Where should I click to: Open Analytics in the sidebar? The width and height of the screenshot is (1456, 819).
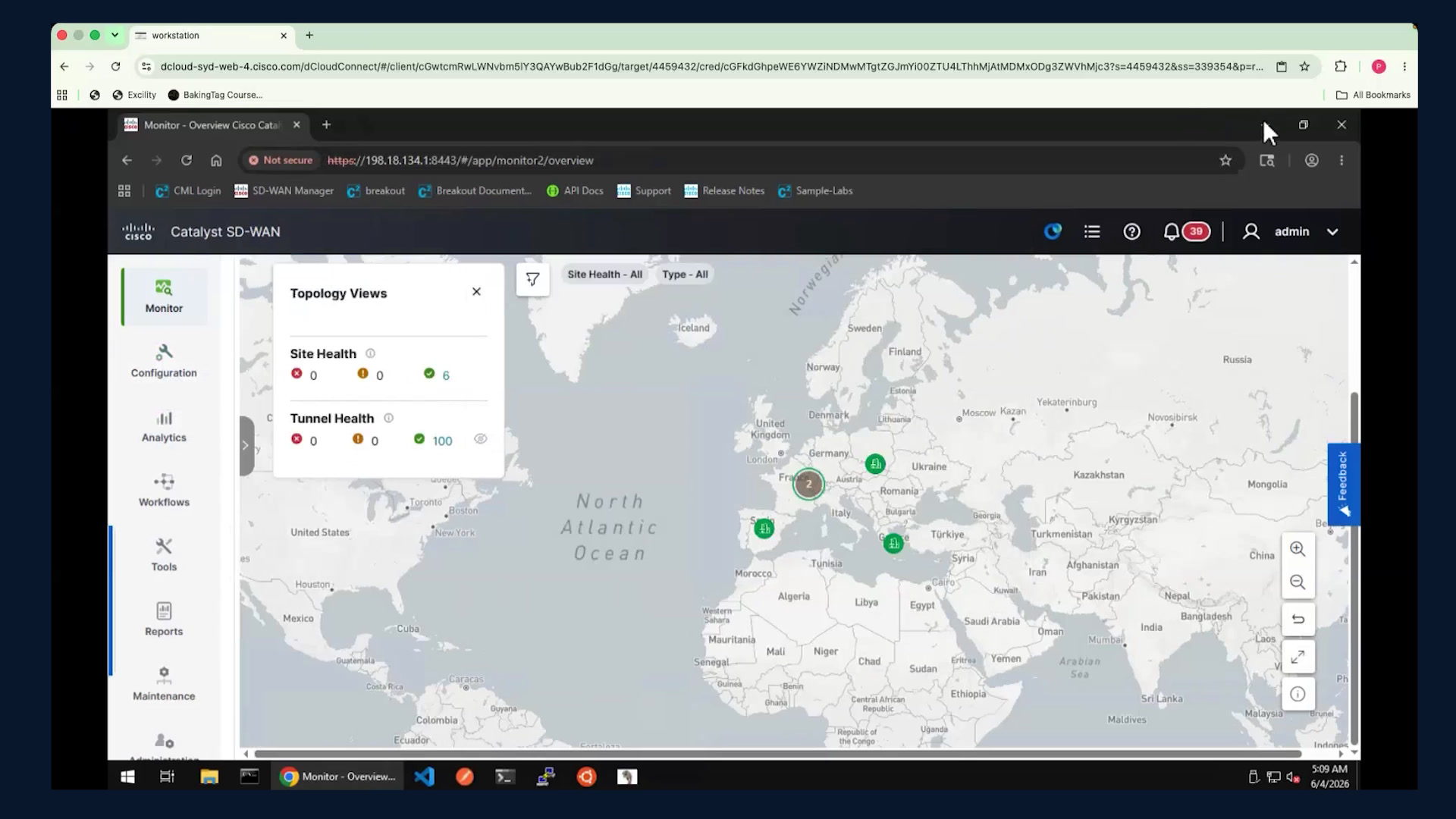pyautogui.click(x=164, y=426)
